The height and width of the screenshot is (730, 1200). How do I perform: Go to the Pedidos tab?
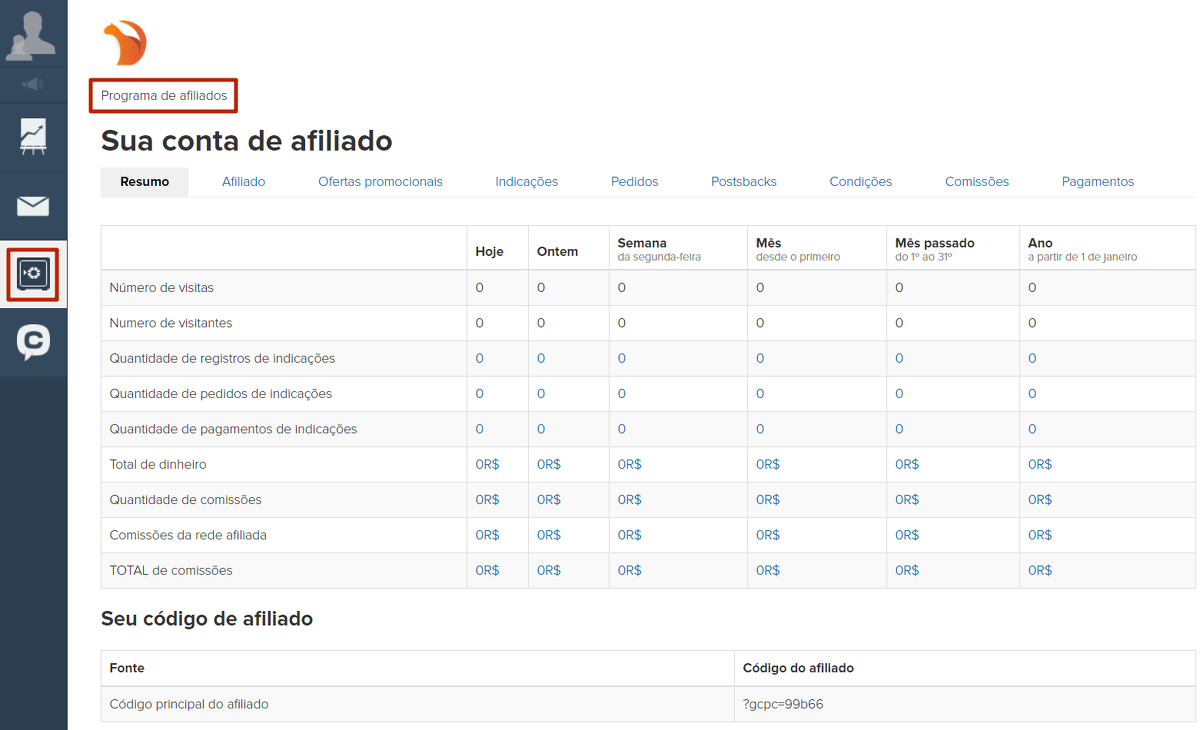pos(634,182)
